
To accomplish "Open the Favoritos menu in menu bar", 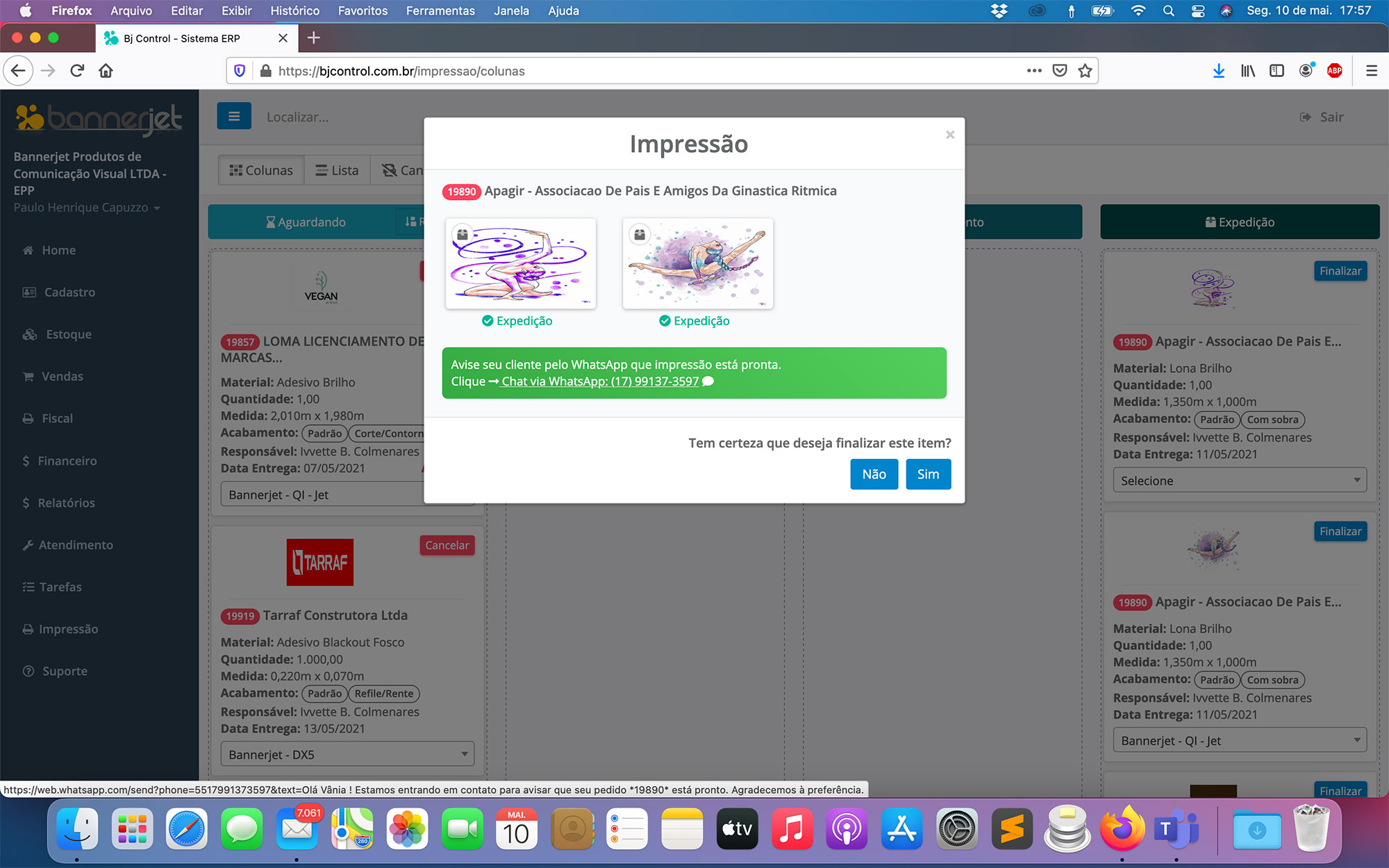I will pyautogui.click(x=363, y=10).
